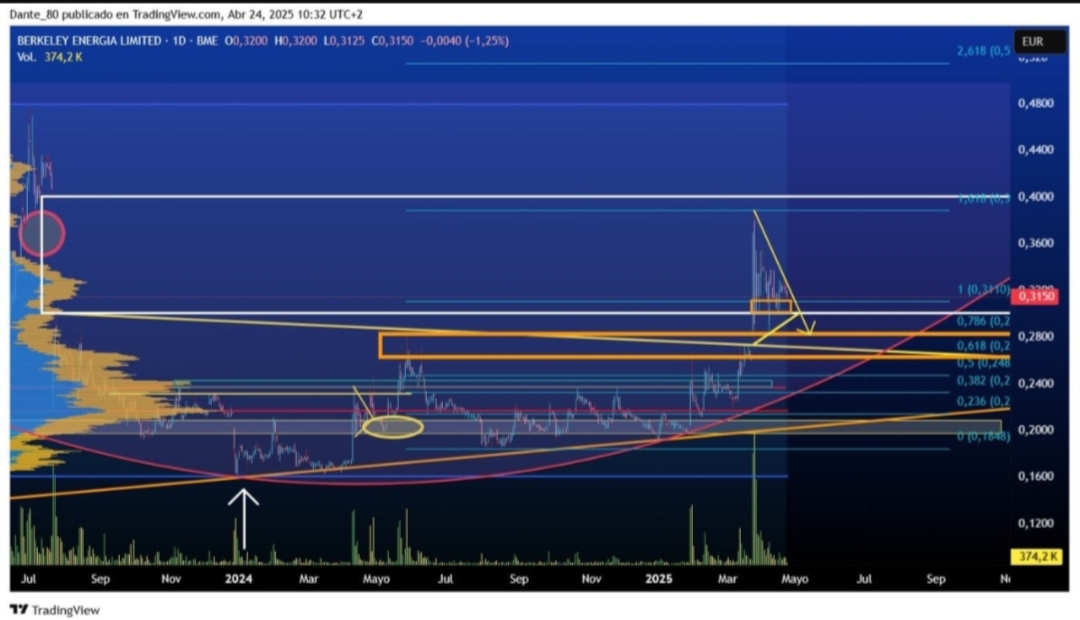This screenshot has width=1080, height=620.
Task: Click the 0,4400 price axis label
Action: (1036, 149)
